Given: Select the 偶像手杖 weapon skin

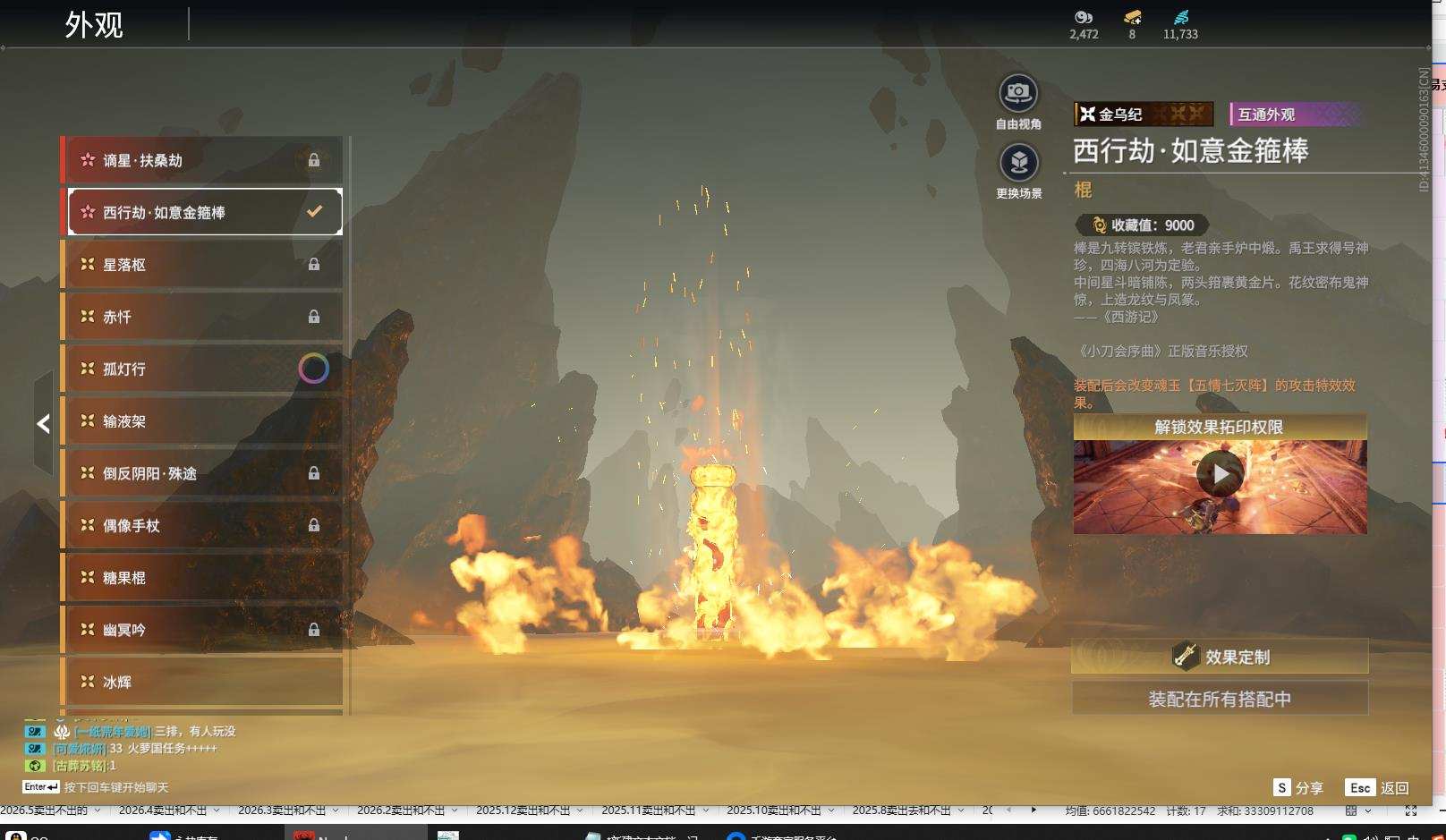Looking at the screenshot, I should pos(202,525).
